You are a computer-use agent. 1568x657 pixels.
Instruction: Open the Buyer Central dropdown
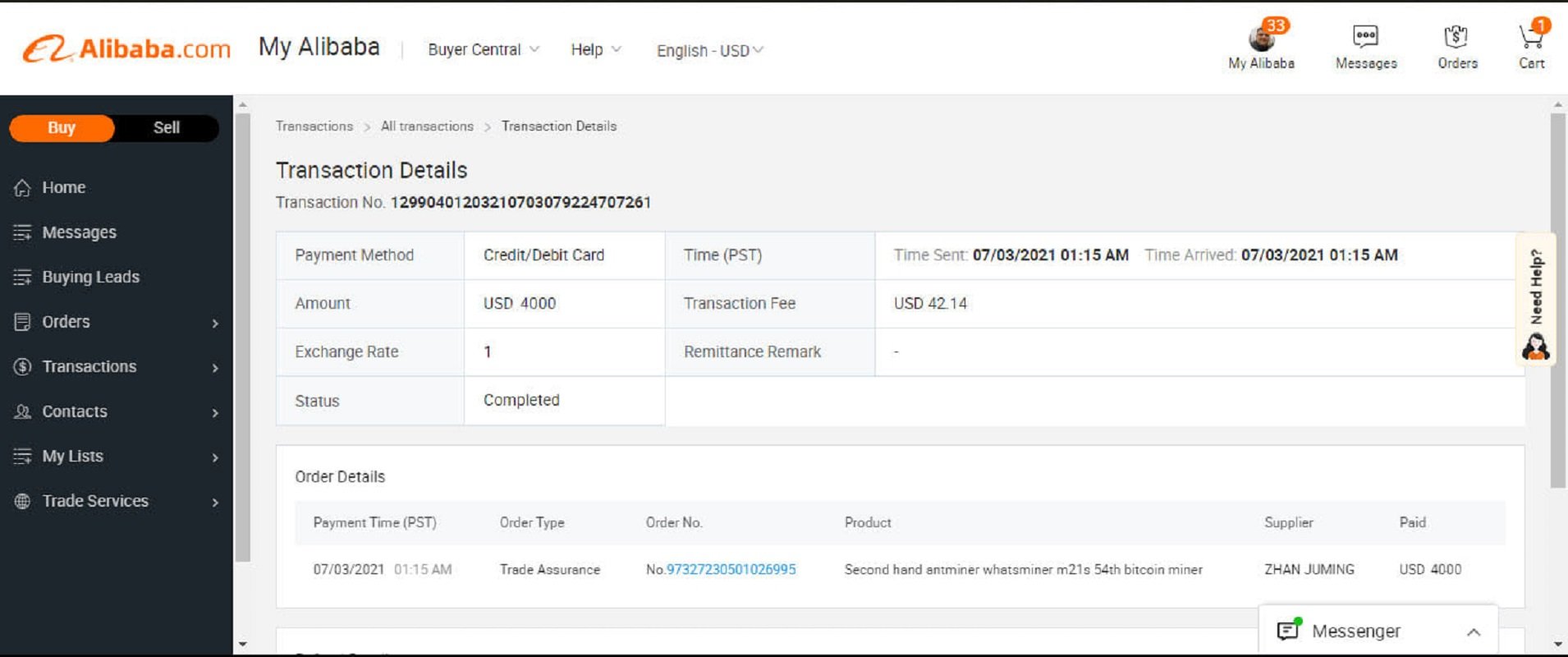click(483, 50)
